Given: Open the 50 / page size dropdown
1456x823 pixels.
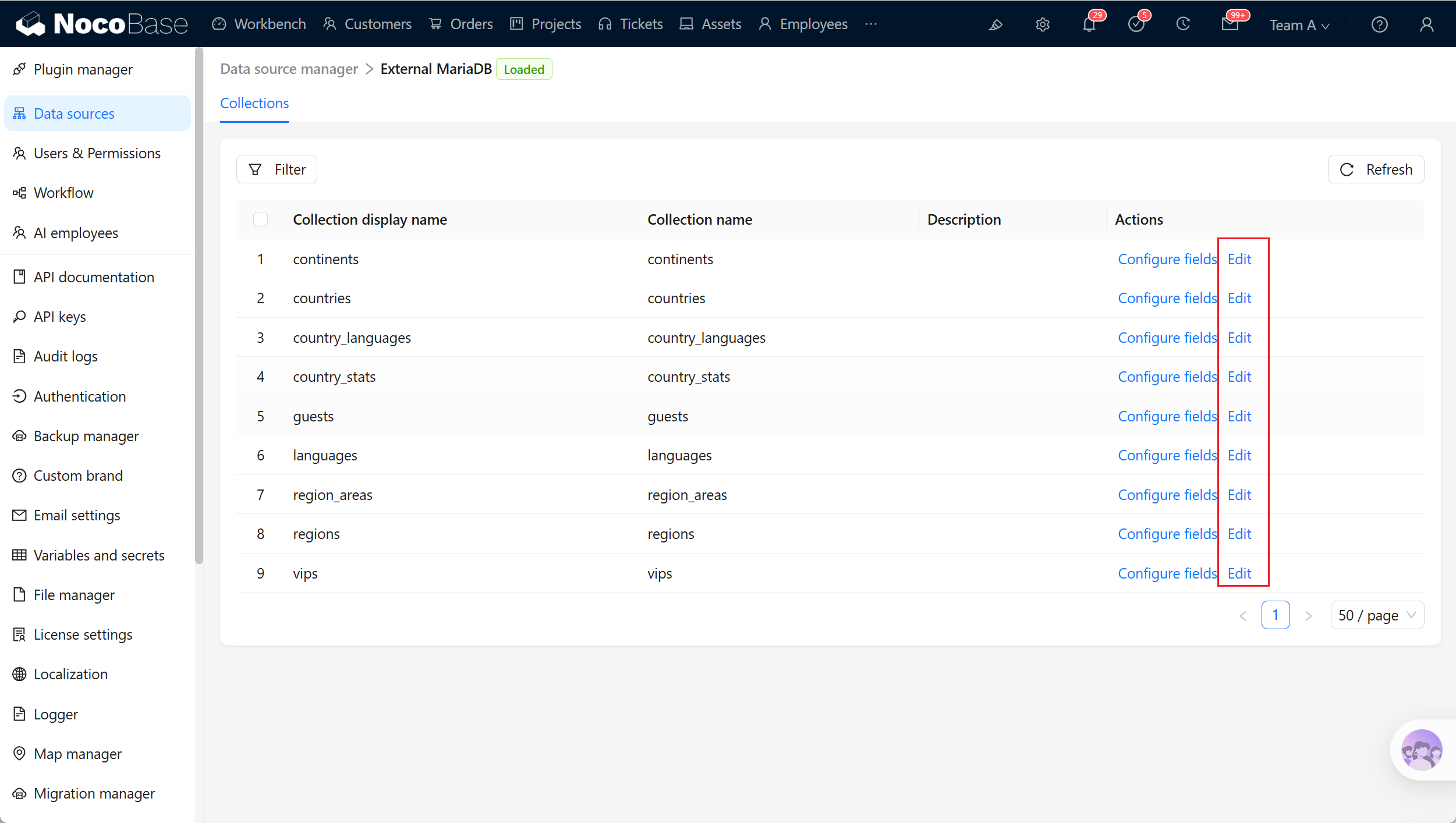Looking at the screenshot, I should (x=1377, y=615).
